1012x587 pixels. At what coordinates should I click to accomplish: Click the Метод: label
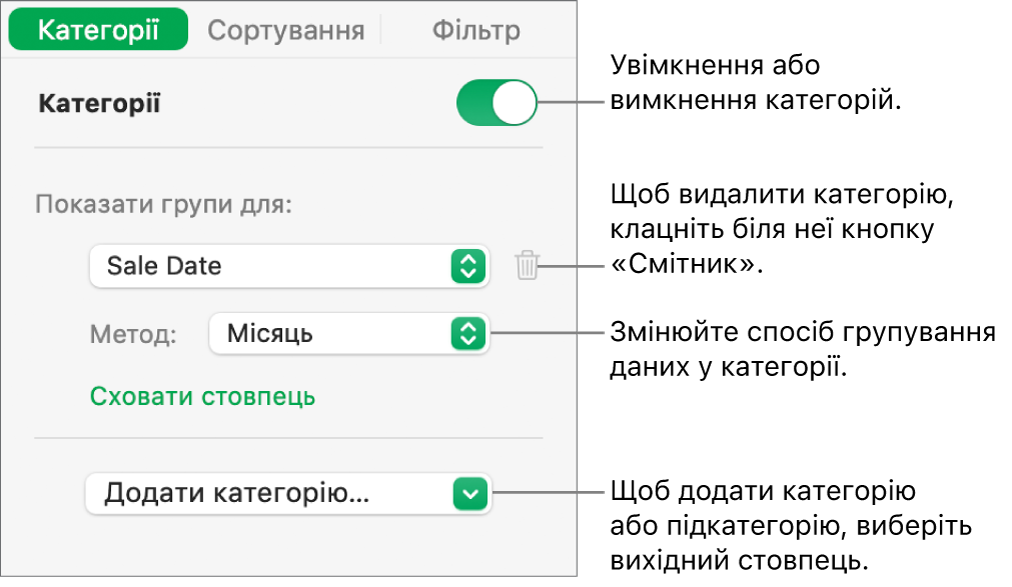tap(132, 334)
